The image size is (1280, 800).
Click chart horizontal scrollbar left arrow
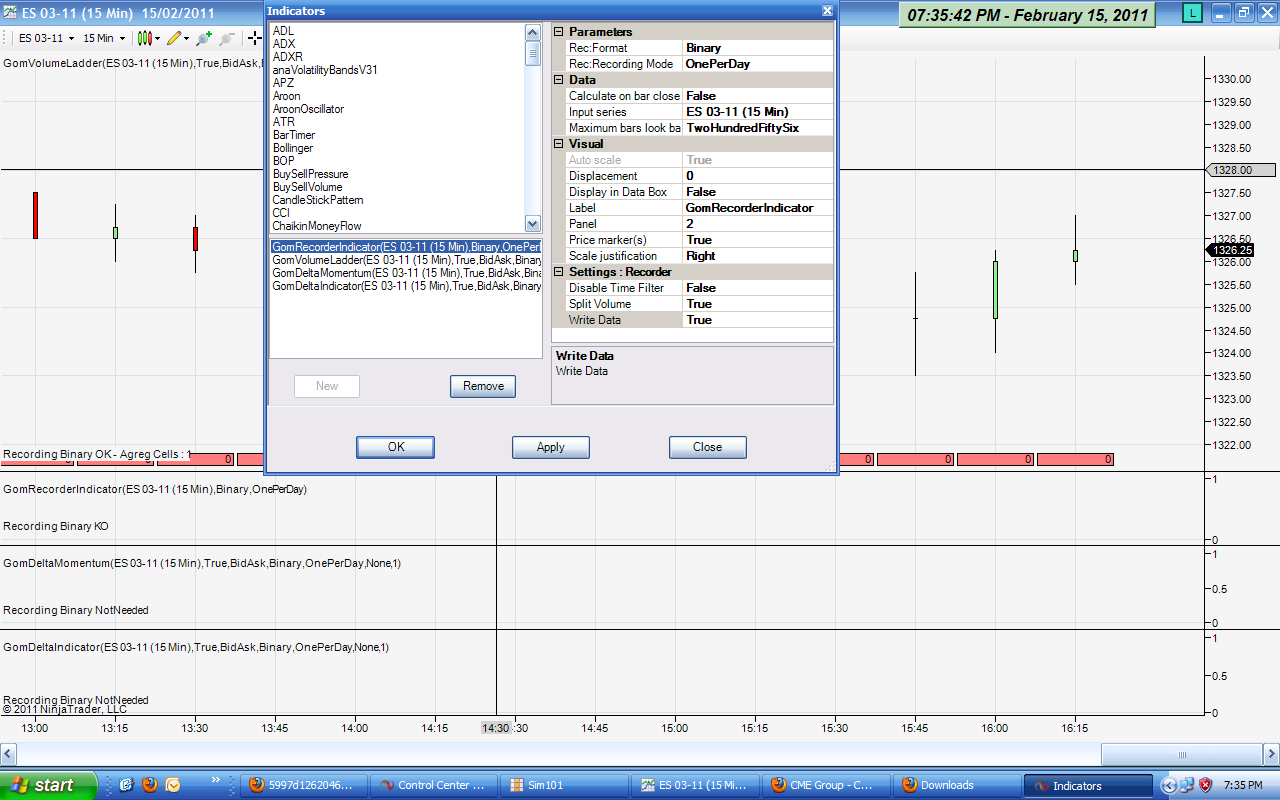[x=8, y=754]
